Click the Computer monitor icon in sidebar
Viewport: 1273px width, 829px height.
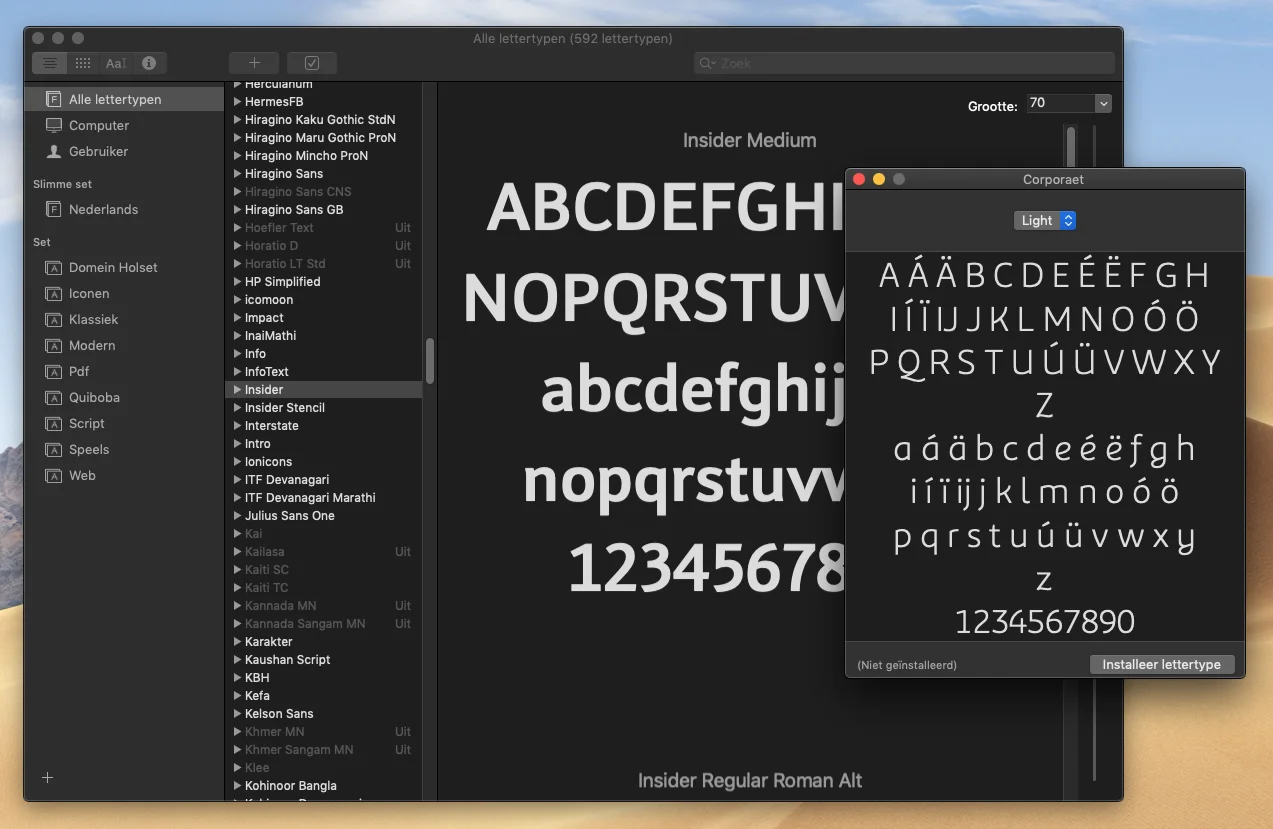[x=53, y=125]
